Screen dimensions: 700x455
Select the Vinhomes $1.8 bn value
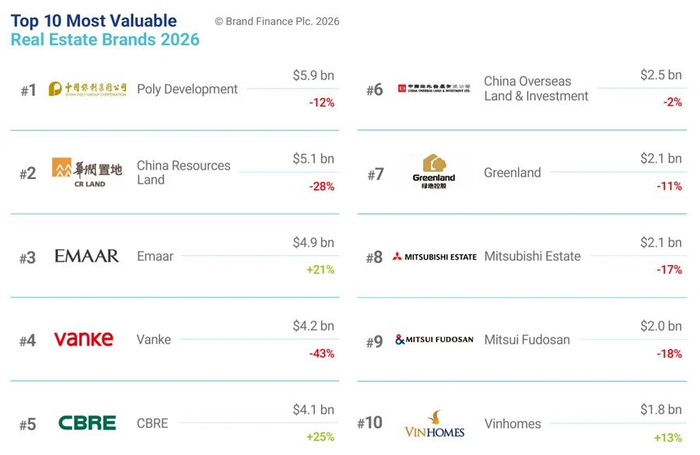point(661,409)
